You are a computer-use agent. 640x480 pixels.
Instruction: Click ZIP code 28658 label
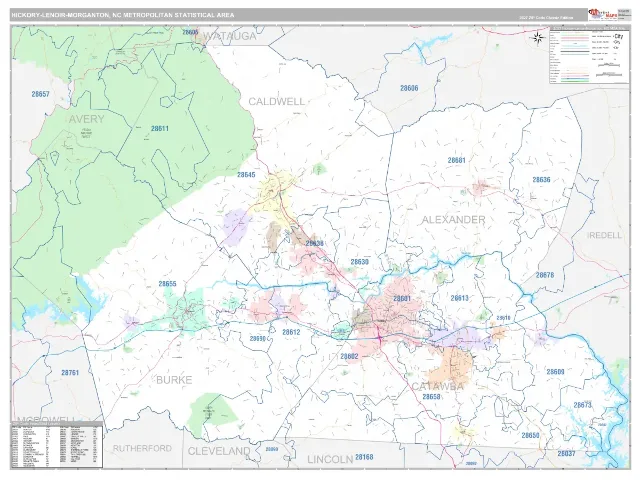point(431,397)
